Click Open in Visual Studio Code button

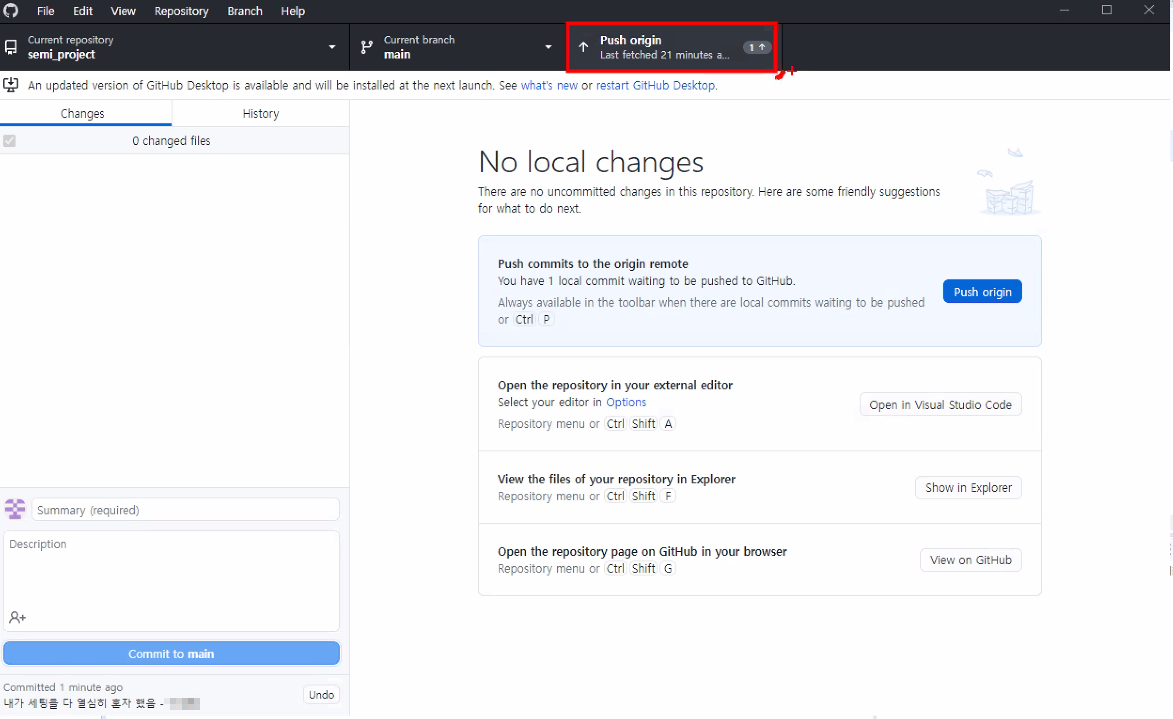[940, 405]
